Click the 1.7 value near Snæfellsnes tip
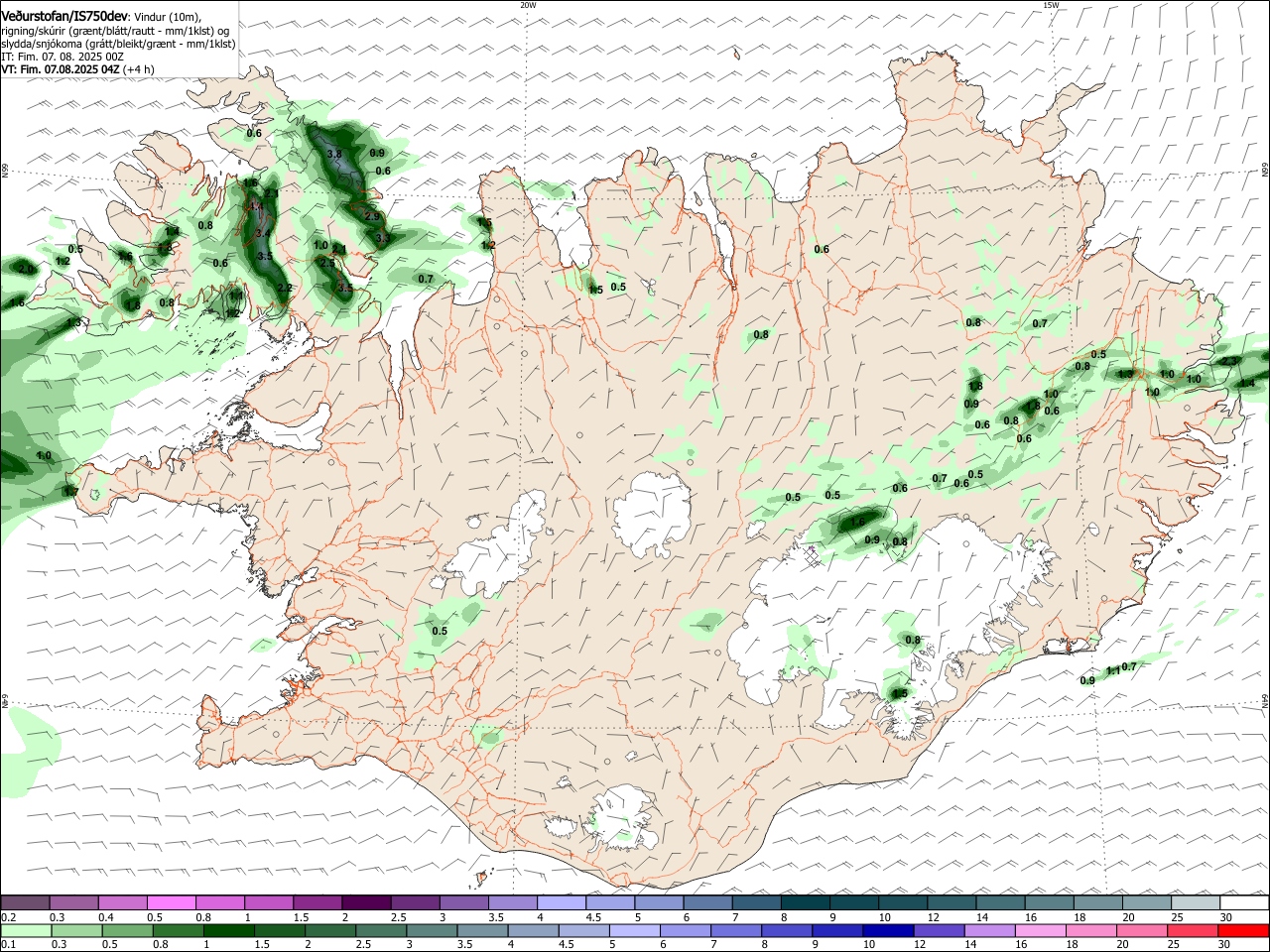Viewport: 1270px width, 952px height. (x=70, y=491)
